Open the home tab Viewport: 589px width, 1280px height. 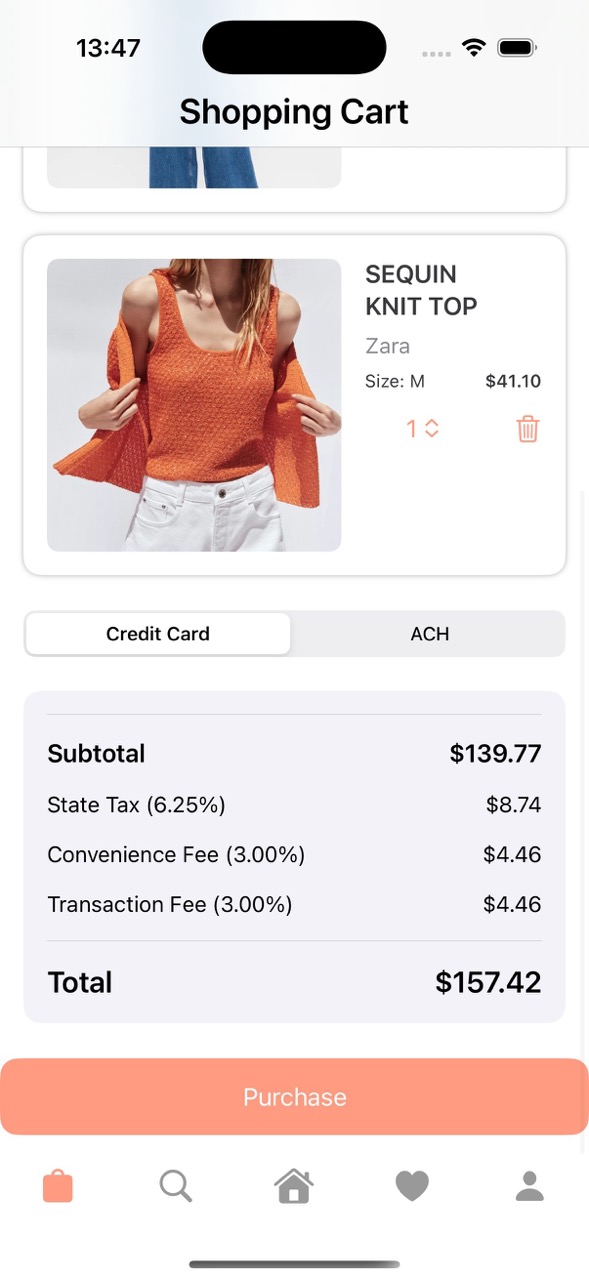pyautogui.click(x=293, y=1186)
